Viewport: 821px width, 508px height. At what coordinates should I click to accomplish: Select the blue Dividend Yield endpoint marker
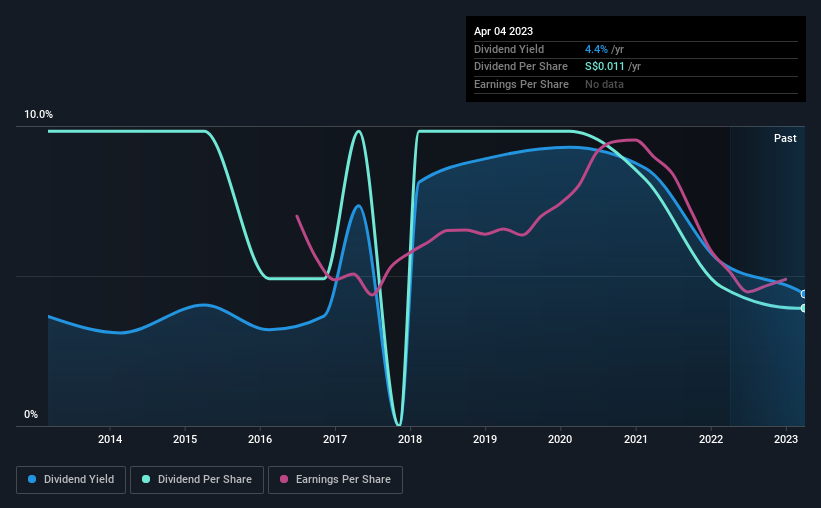pos(804,294)
